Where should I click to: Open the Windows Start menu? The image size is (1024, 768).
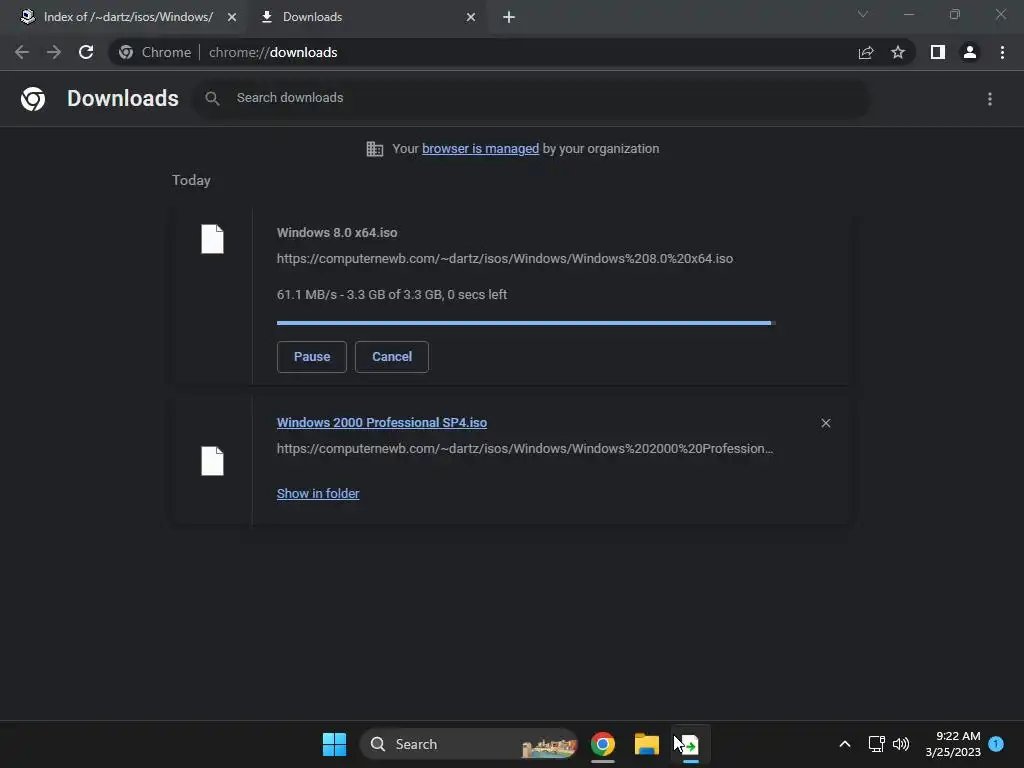tap(334, 744)
